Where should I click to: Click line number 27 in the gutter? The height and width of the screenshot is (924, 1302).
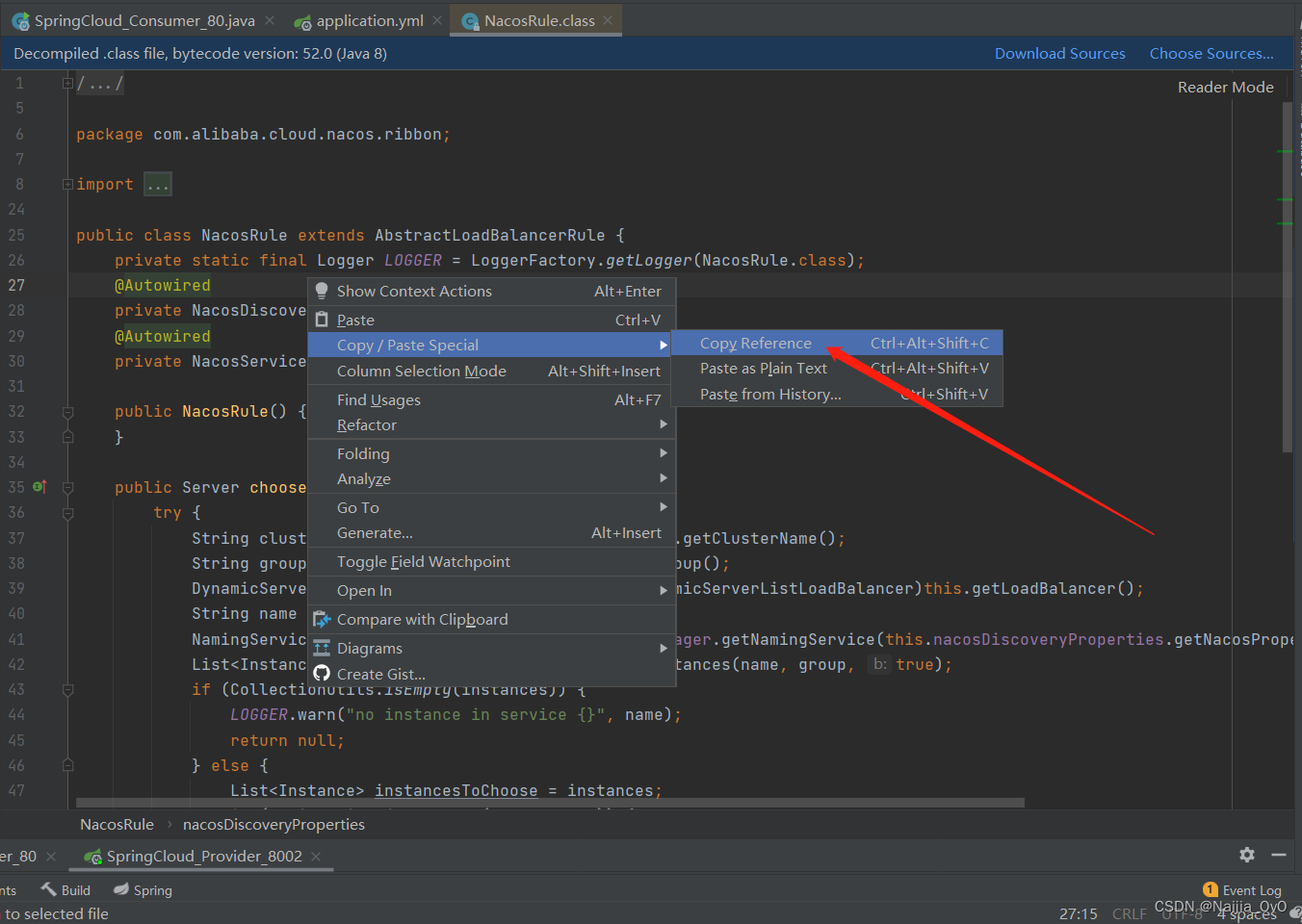[16, 286]
